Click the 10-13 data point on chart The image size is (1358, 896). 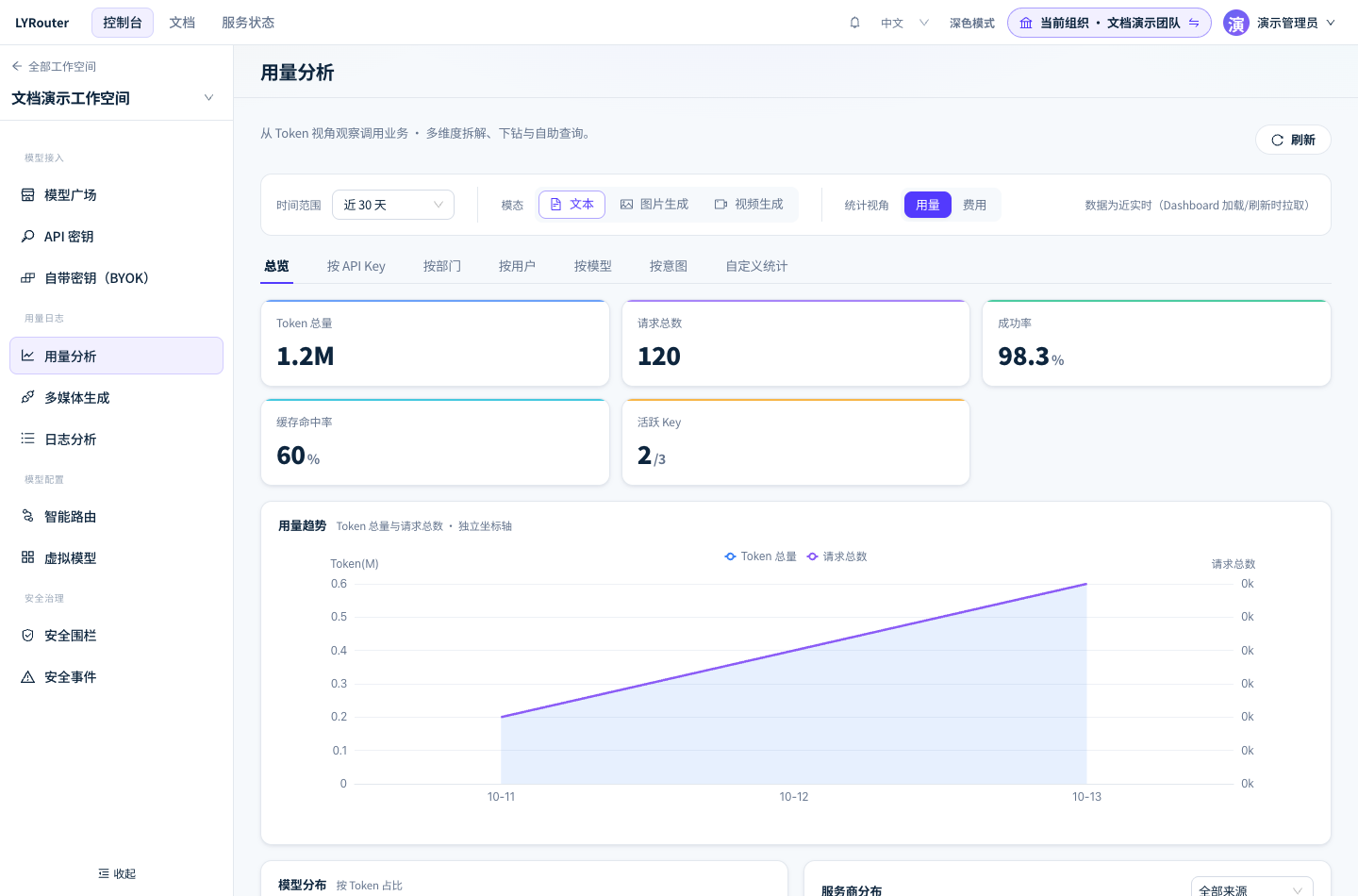click(1086, 585)
